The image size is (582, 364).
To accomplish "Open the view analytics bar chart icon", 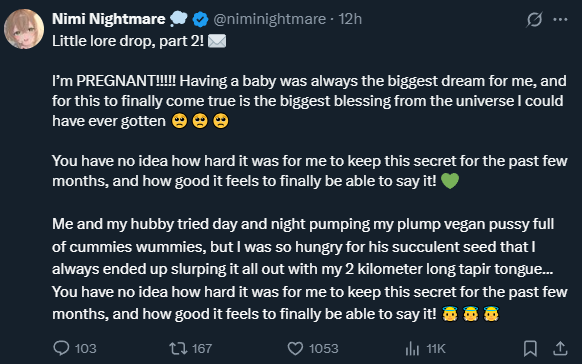I will click(x=412, y=348).
